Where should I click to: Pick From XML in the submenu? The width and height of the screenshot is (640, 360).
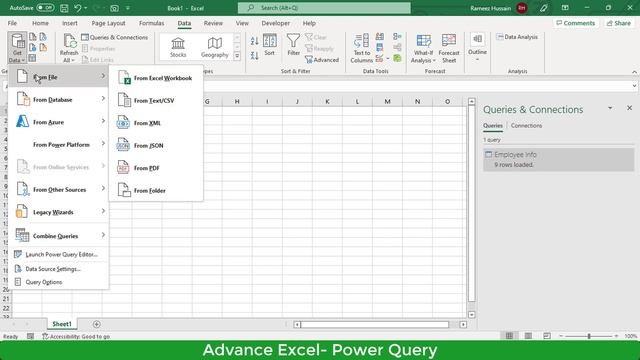[156, 123]
